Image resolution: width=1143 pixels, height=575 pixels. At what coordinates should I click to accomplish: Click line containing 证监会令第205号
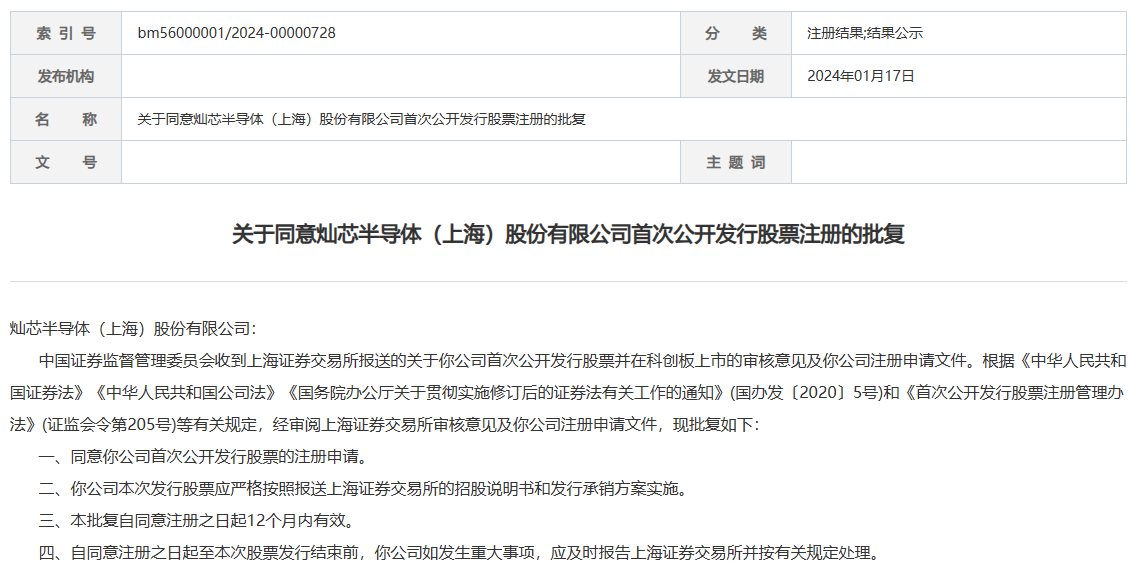[x=384, y=425]
